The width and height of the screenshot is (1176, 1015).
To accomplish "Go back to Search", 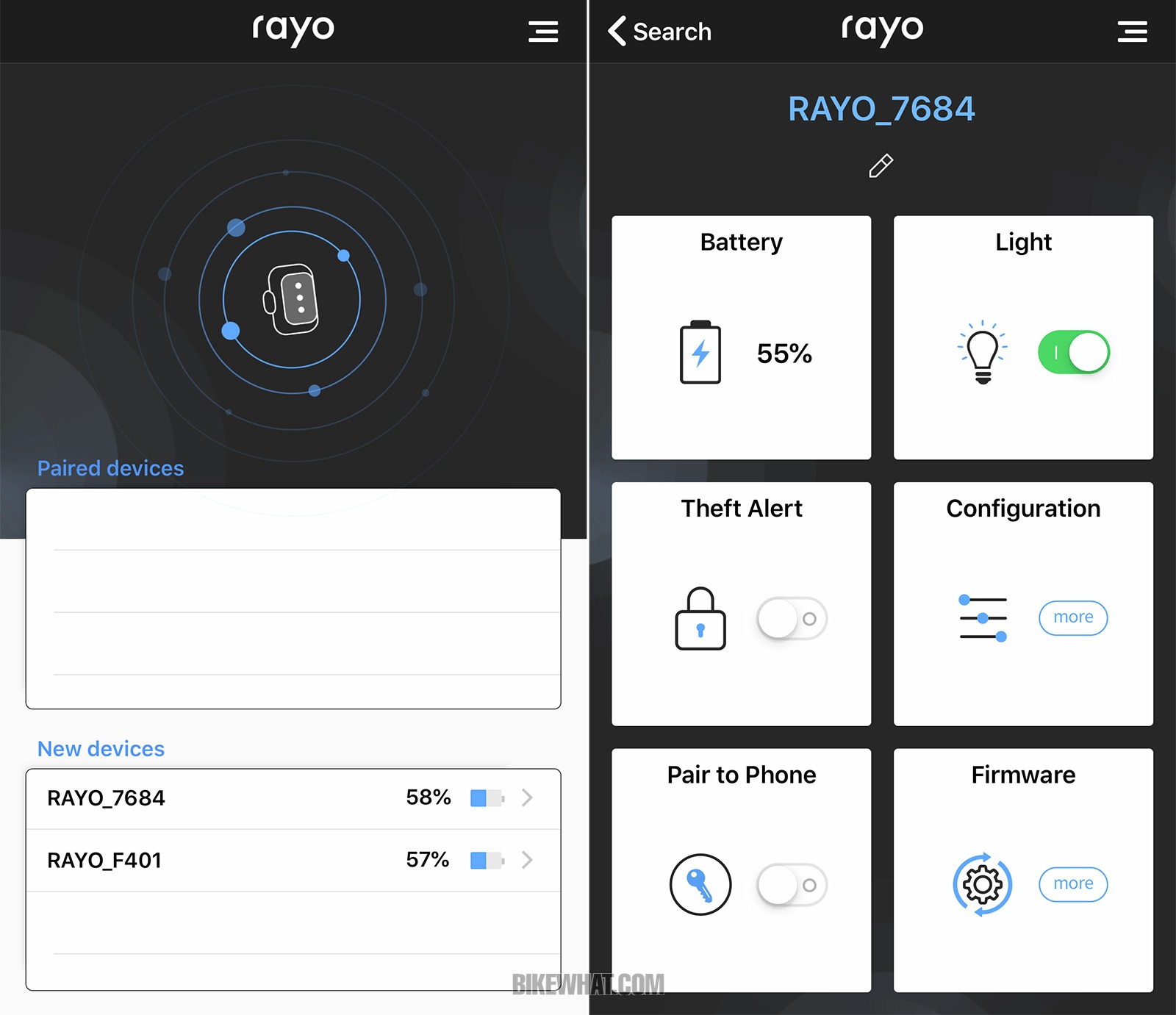I will [x=659, y=32].
